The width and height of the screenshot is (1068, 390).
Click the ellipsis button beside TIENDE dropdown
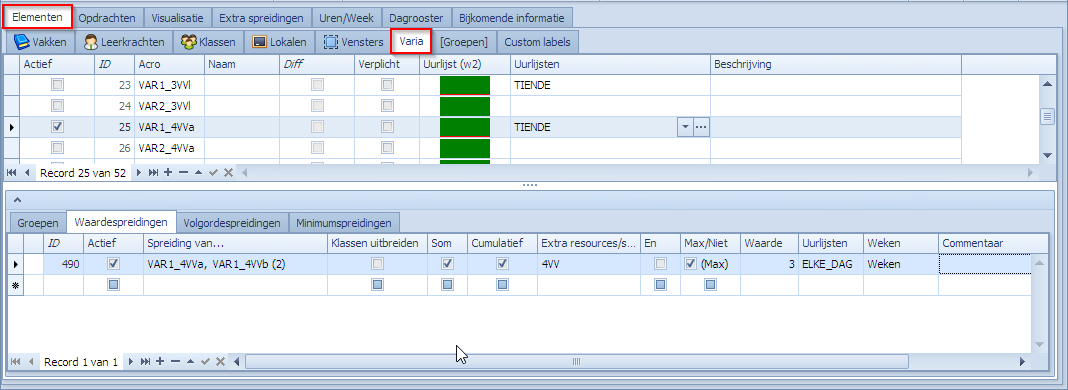click(x=702, y=127)
